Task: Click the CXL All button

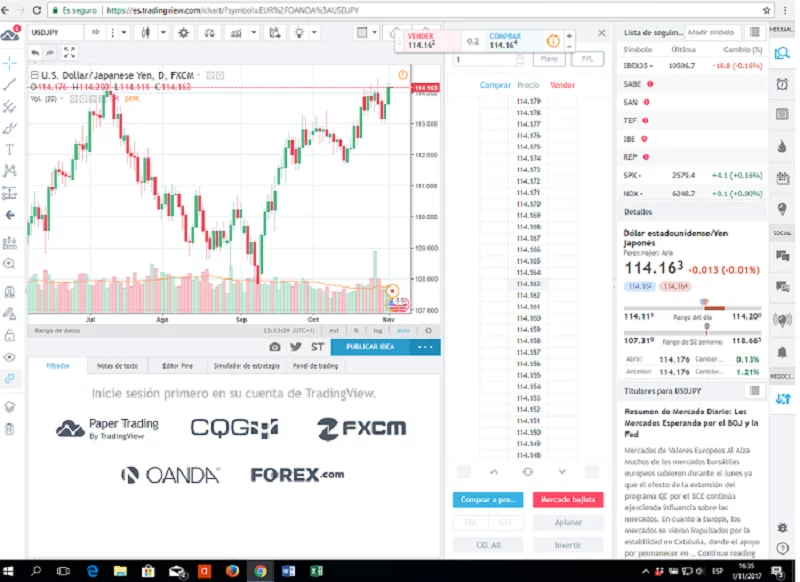Action: [x=488, y=545]
